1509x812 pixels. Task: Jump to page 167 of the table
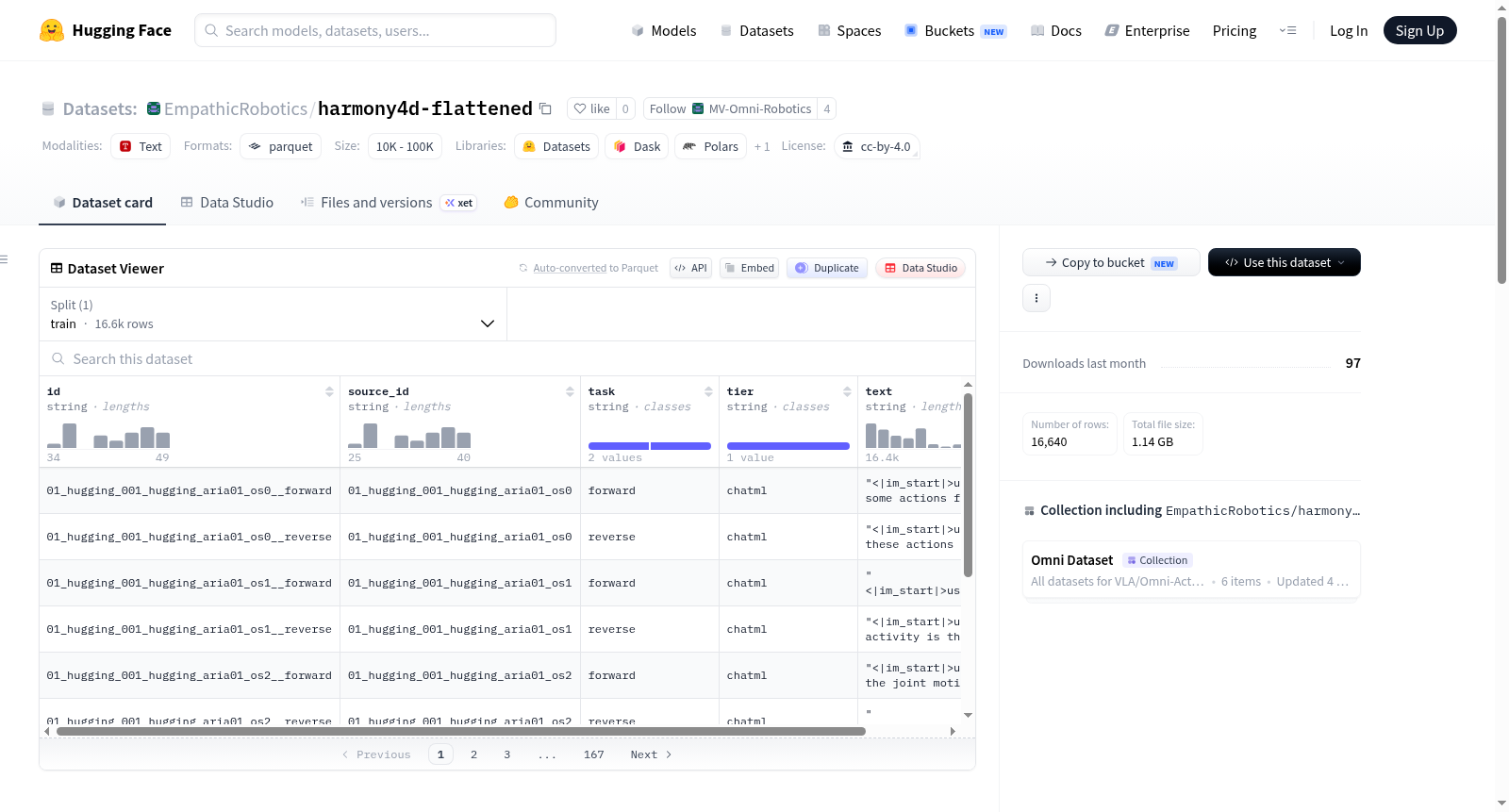click(593, 754)
